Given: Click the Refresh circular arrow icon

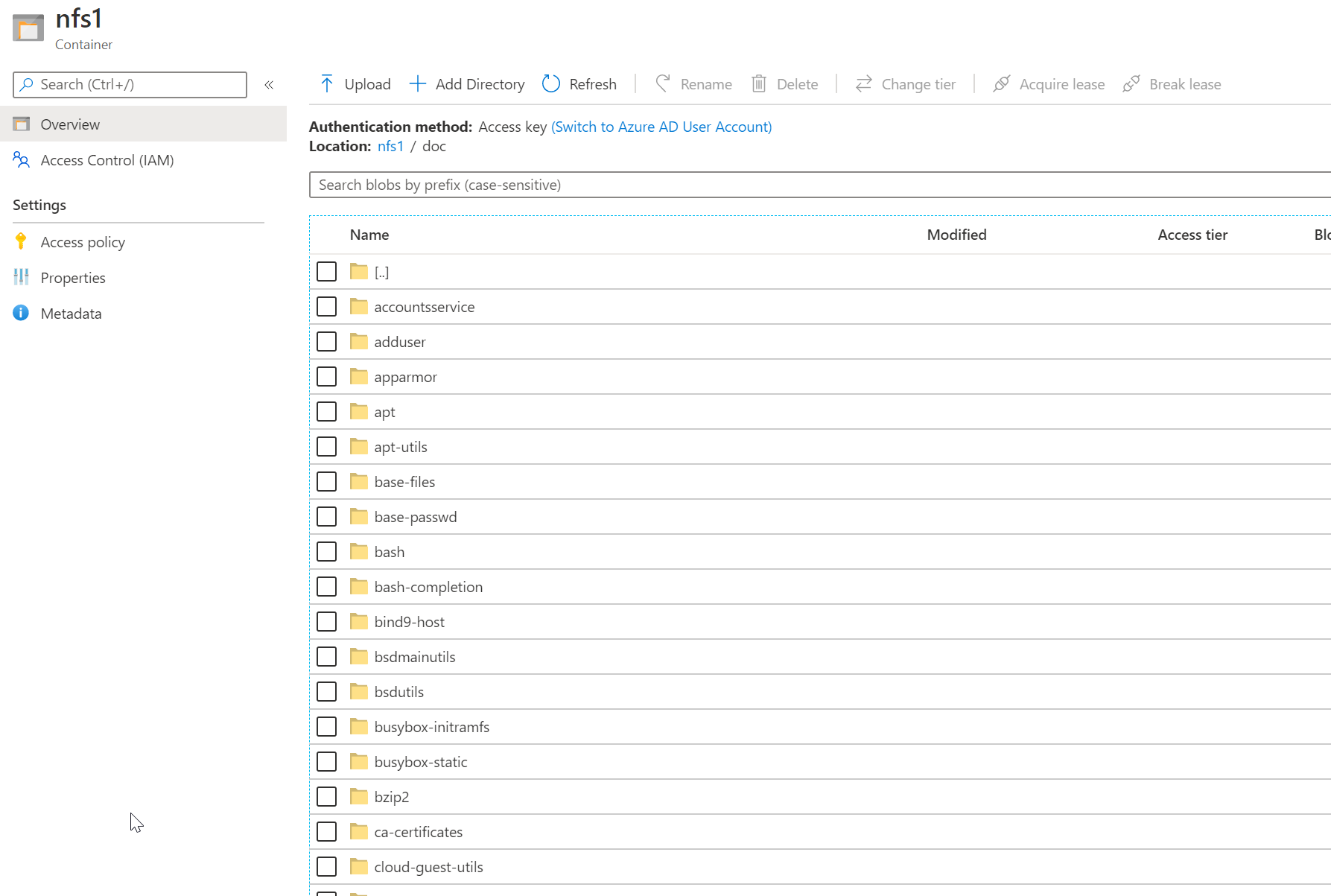Looking at the screenshot, I should [551, 84].
